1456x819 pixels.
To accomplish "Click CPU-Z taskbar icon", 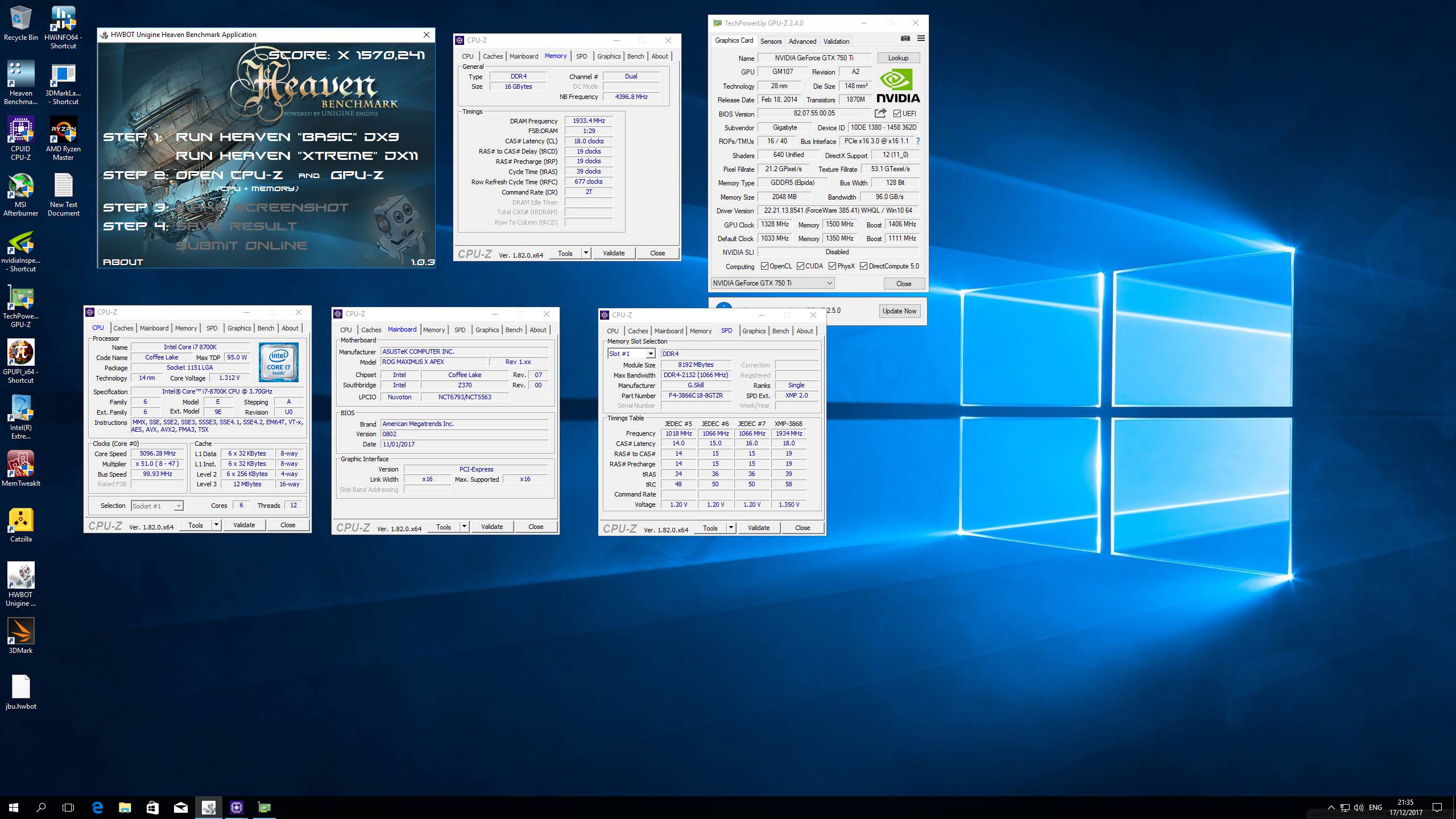I will pyautogui.click(x=236, y=807).
